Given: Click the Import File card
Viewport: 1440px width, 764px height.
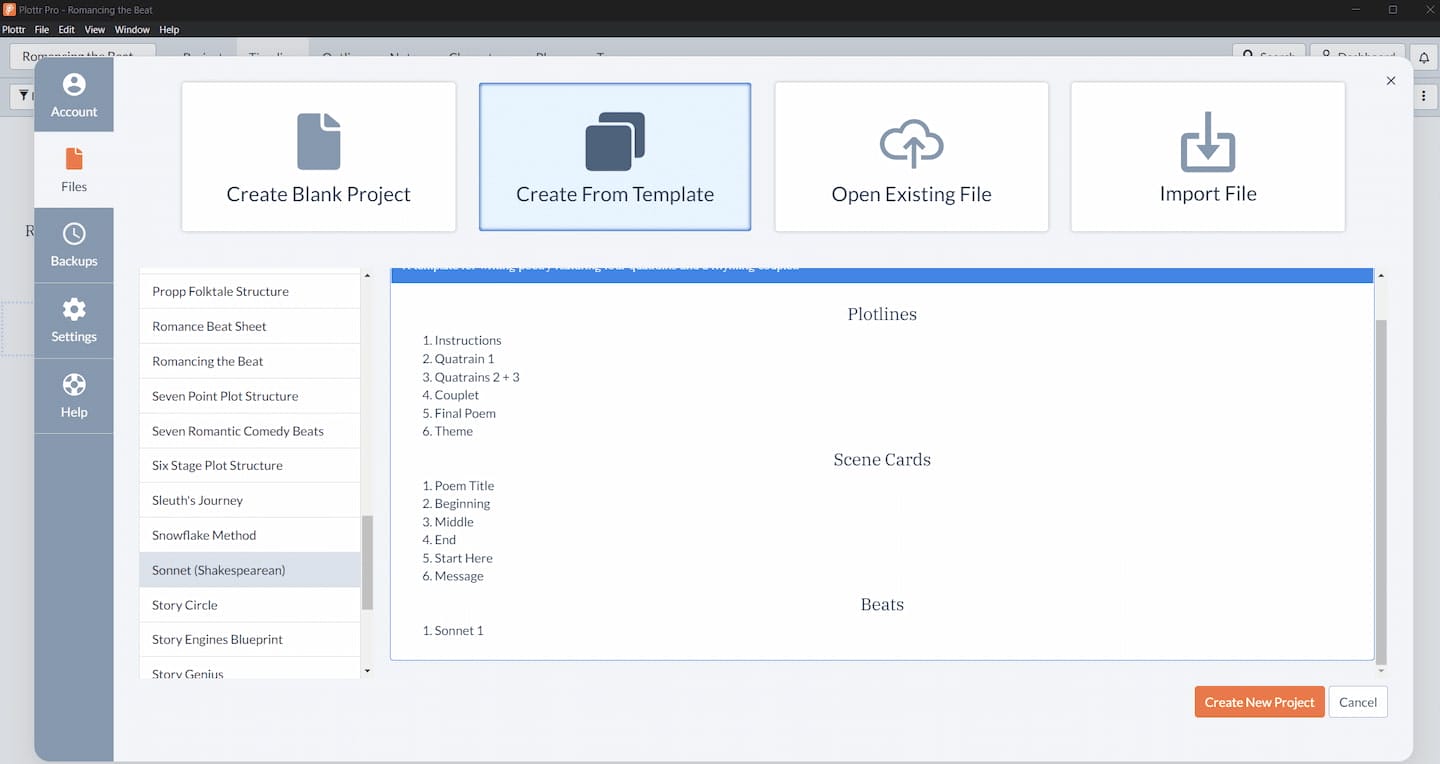Looking at the screenshot, I should [1208, 157].
